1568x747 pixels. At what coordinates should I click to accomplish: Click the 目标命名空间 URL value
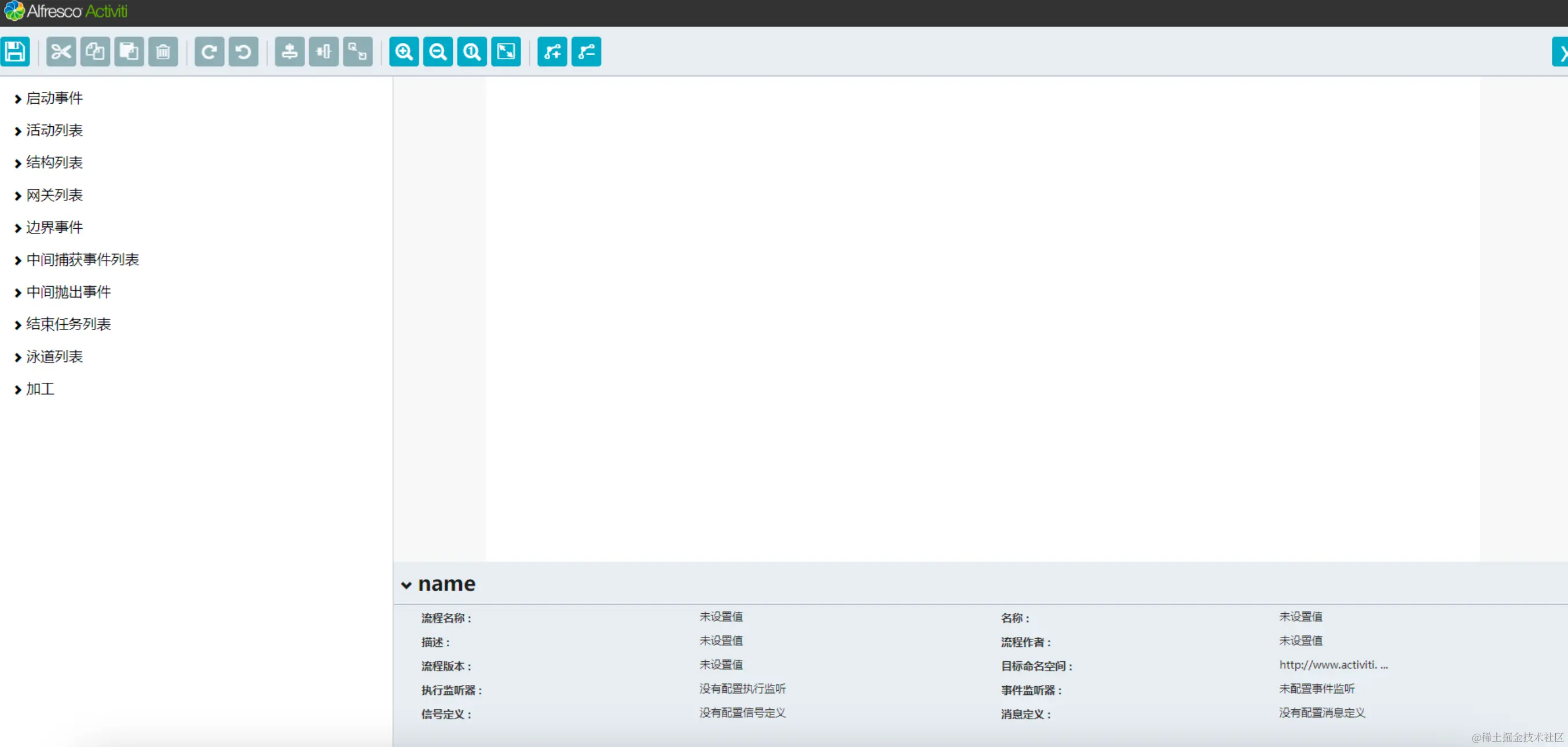(x=1333, y=665)
